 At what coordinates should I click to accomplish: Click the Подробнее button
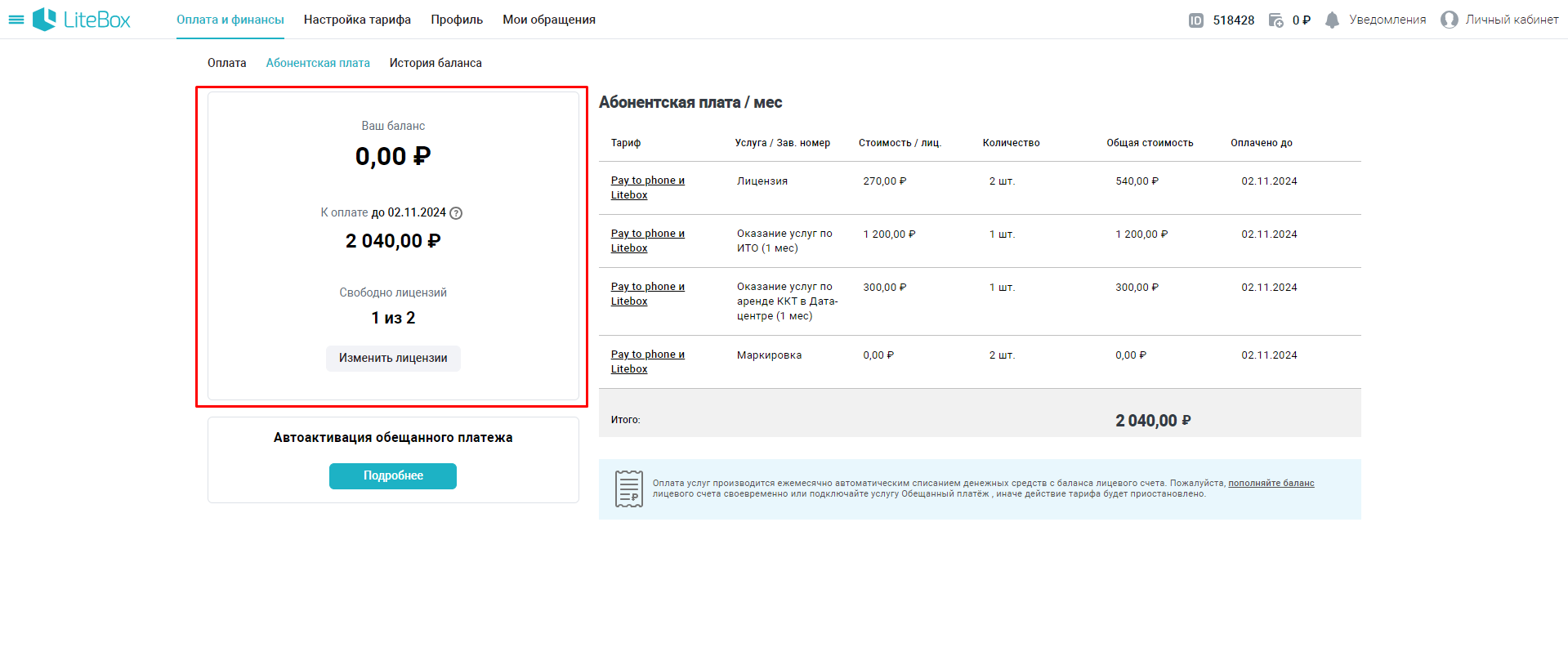pyautogui.click(x=393, y=476)
